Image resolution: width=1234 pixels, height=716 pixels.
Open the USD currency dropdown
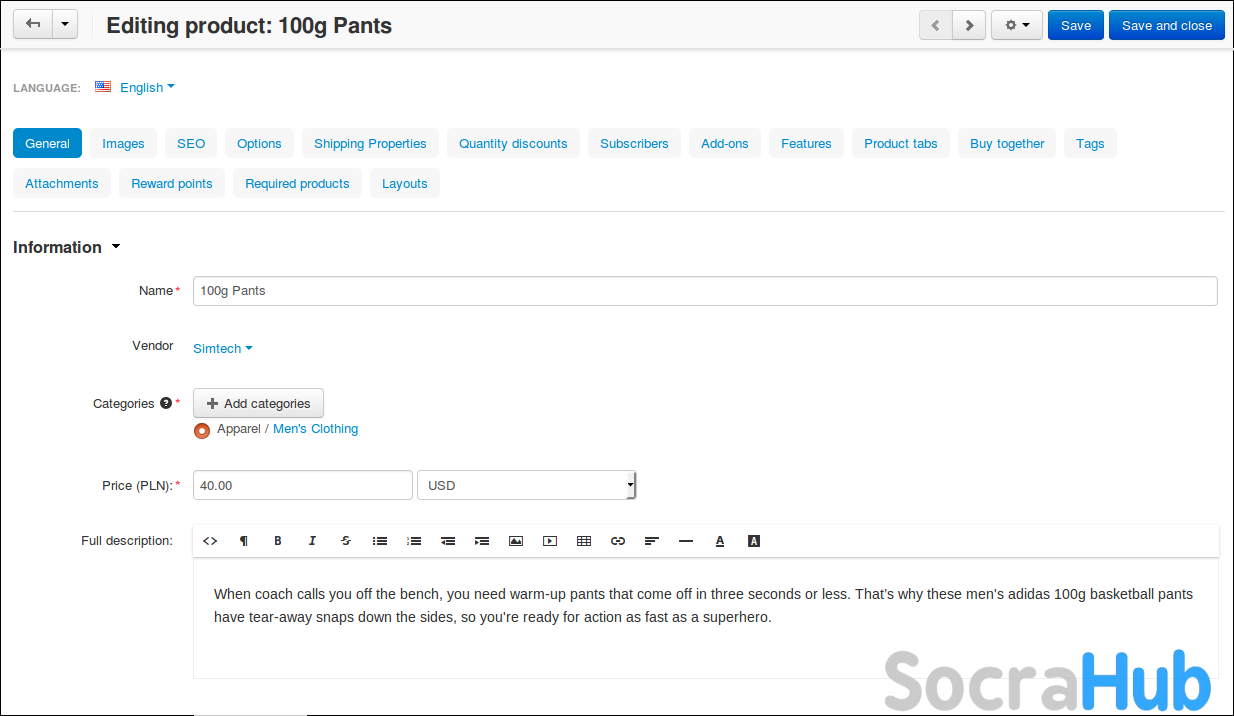click(x=526, y=485)
